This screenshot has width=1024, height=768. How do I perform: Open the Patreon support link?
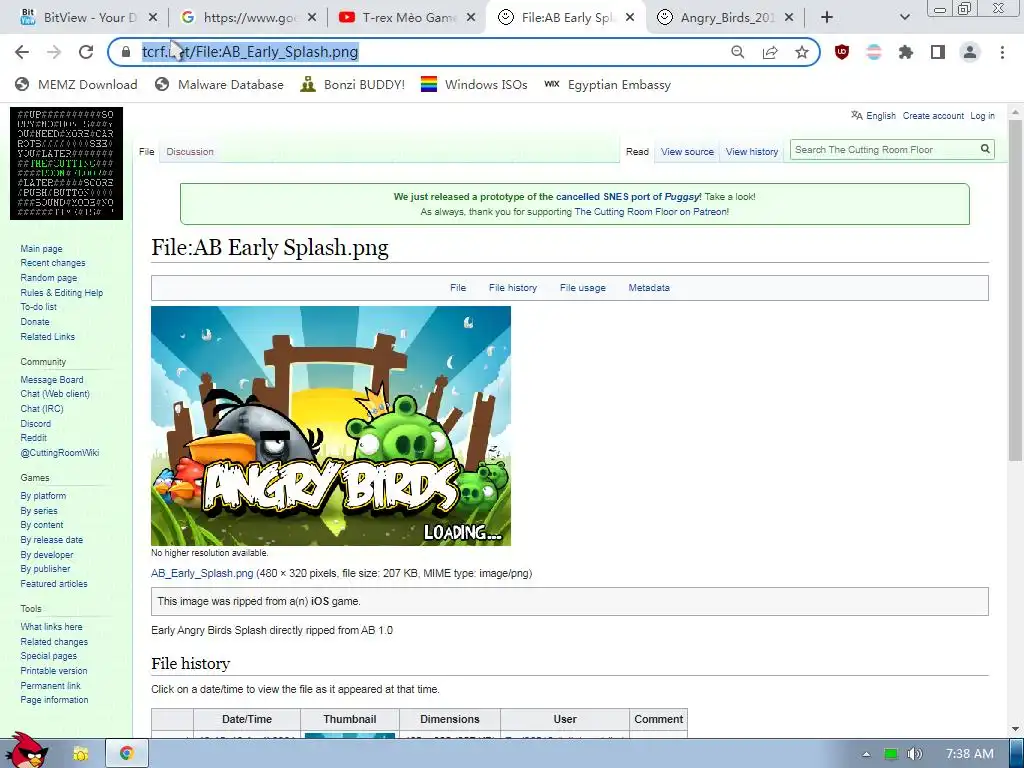(x=652, y=212)
